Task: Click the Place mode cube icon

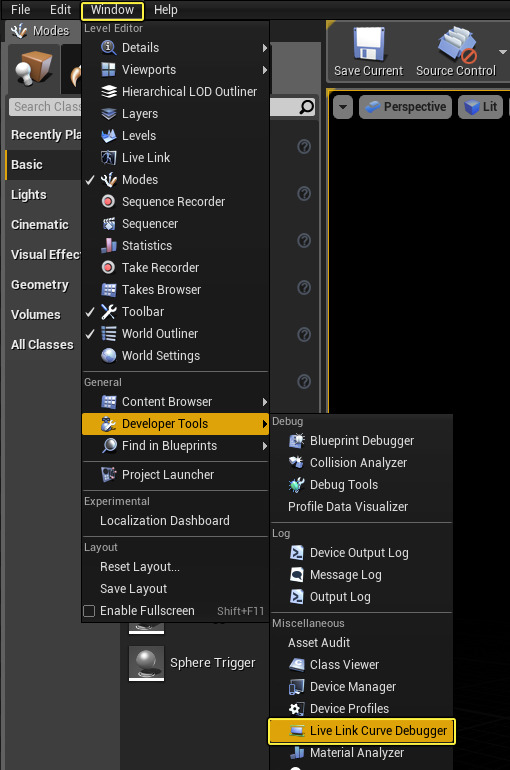Action: pos(33,68)
